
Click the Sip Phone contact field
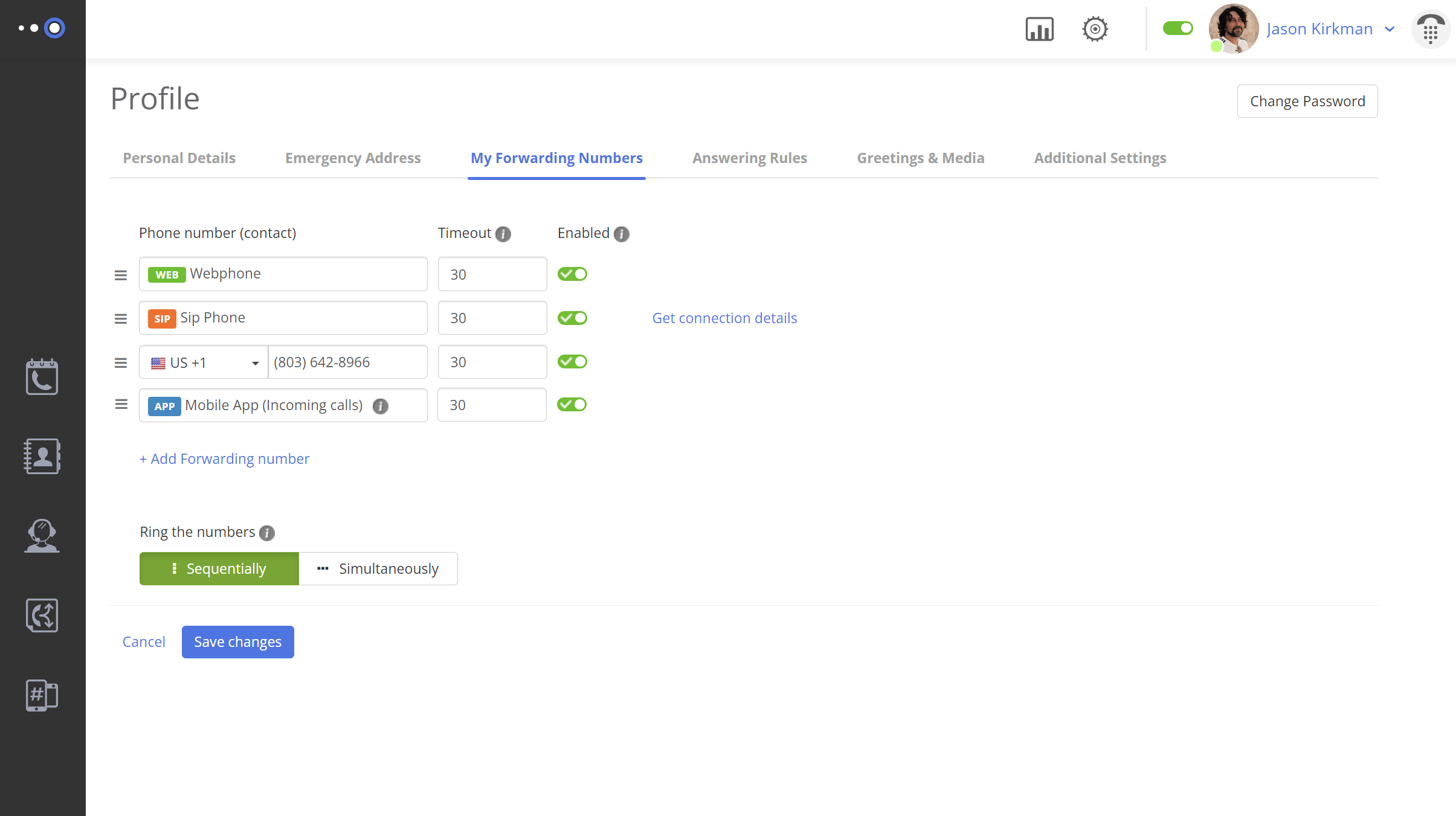tap(283, 318)
